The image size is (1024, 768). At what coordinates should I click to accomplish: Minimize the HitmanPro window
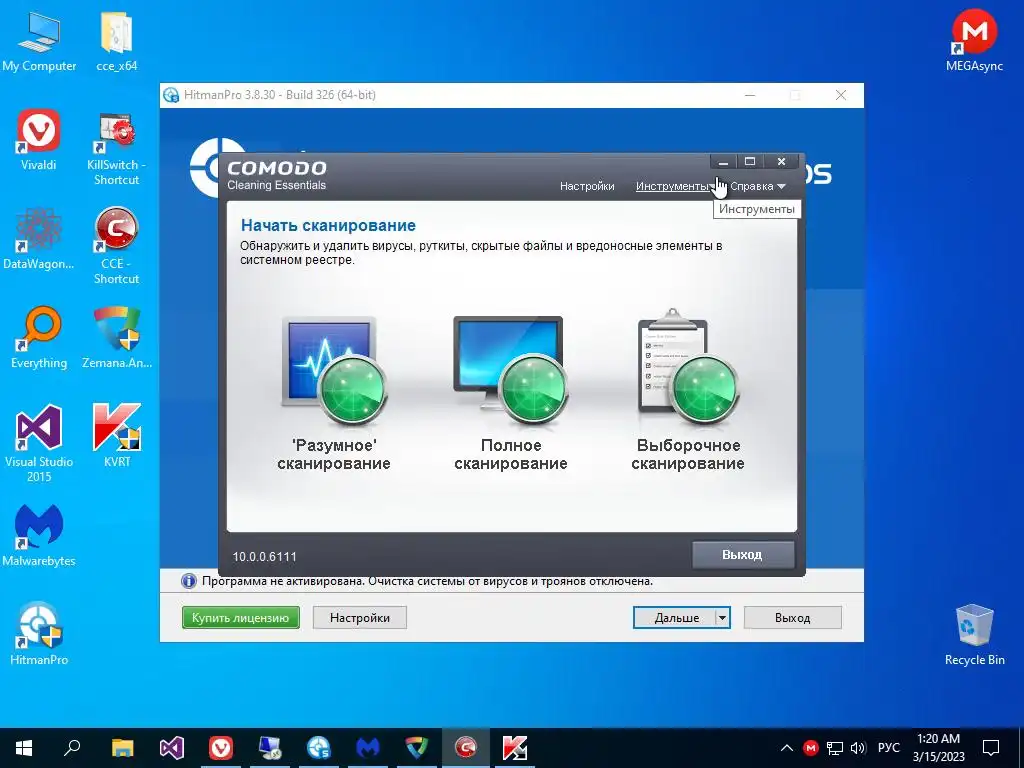750,95
